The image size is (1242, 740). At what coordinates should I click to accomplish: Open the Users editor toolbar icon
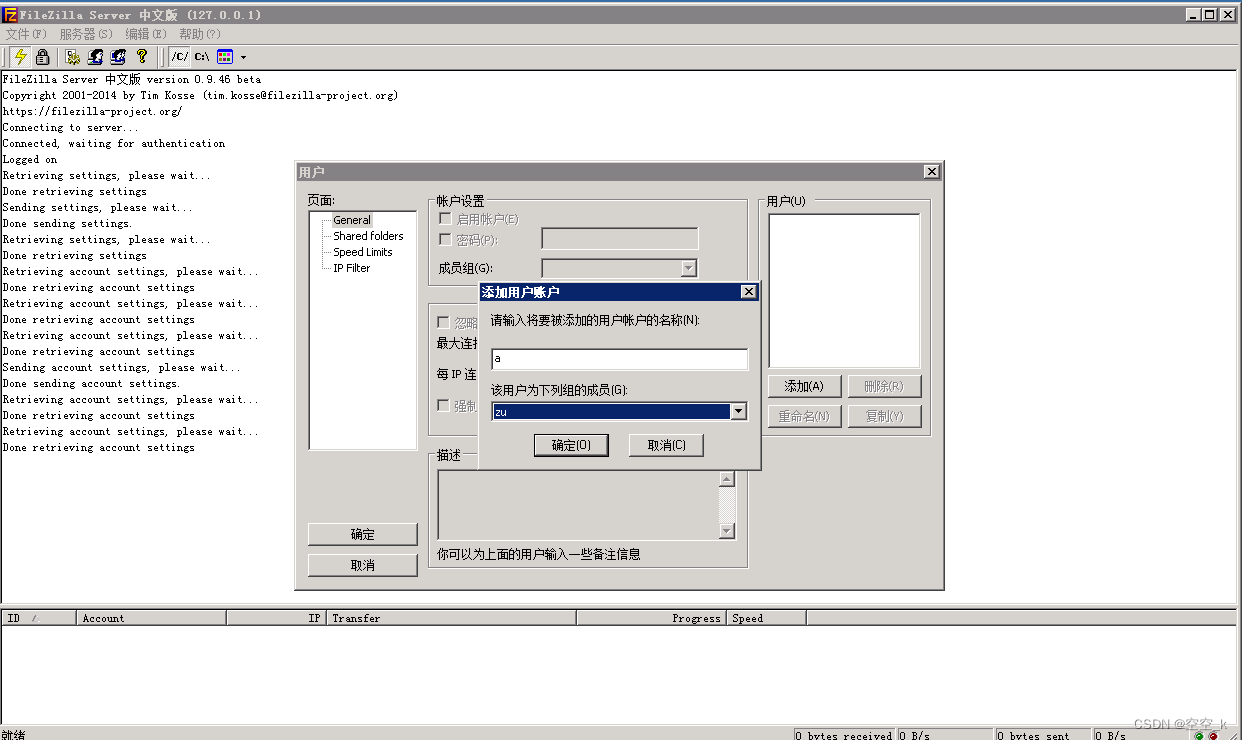tap(96, 57)
